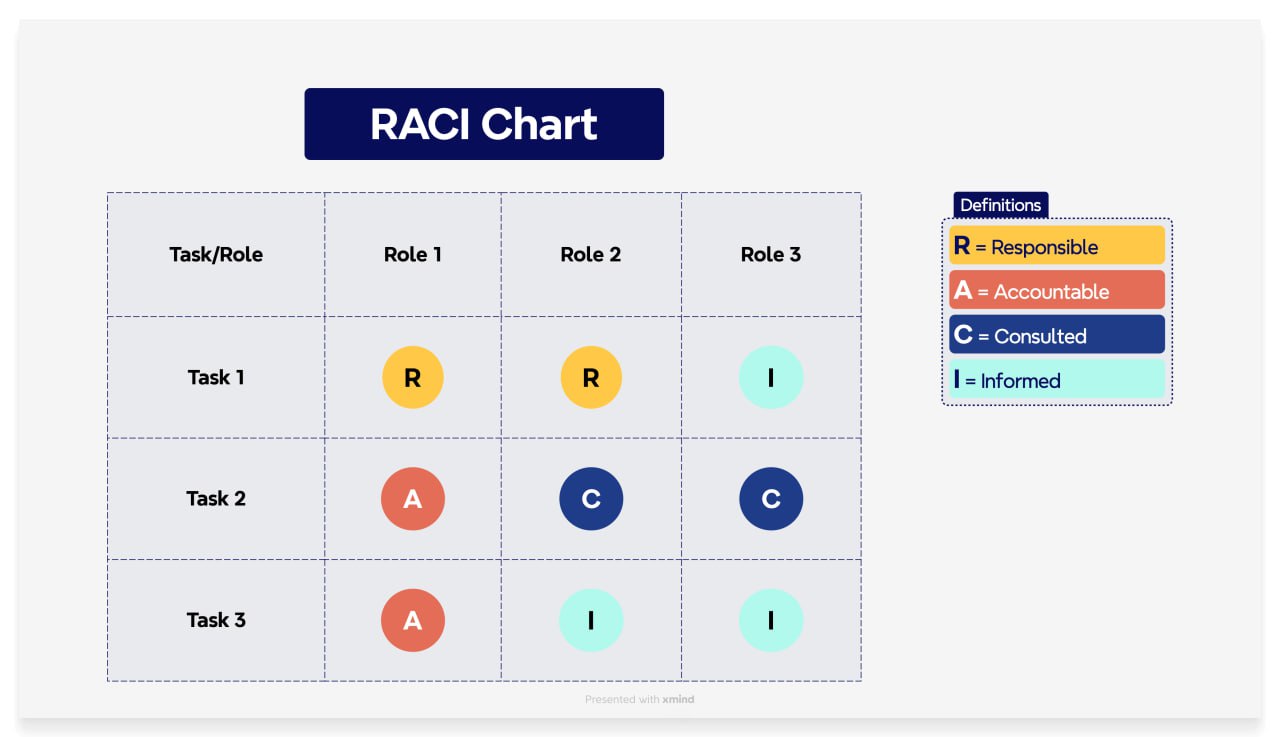Click the yellow R circle under Role 1

[412, 377]
